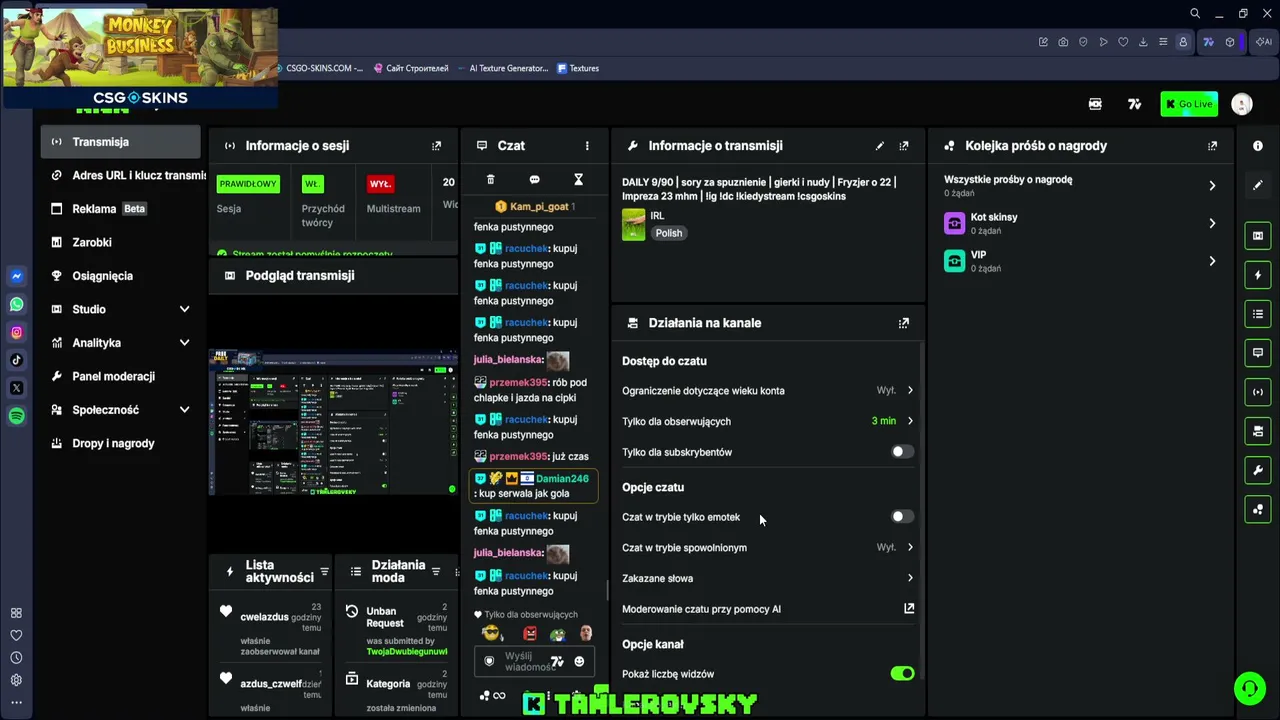The height and width of the screenshot is (720, 1280).
Task: Click the speech bubble icon in chat toolbar
Action: coord(534,180)
